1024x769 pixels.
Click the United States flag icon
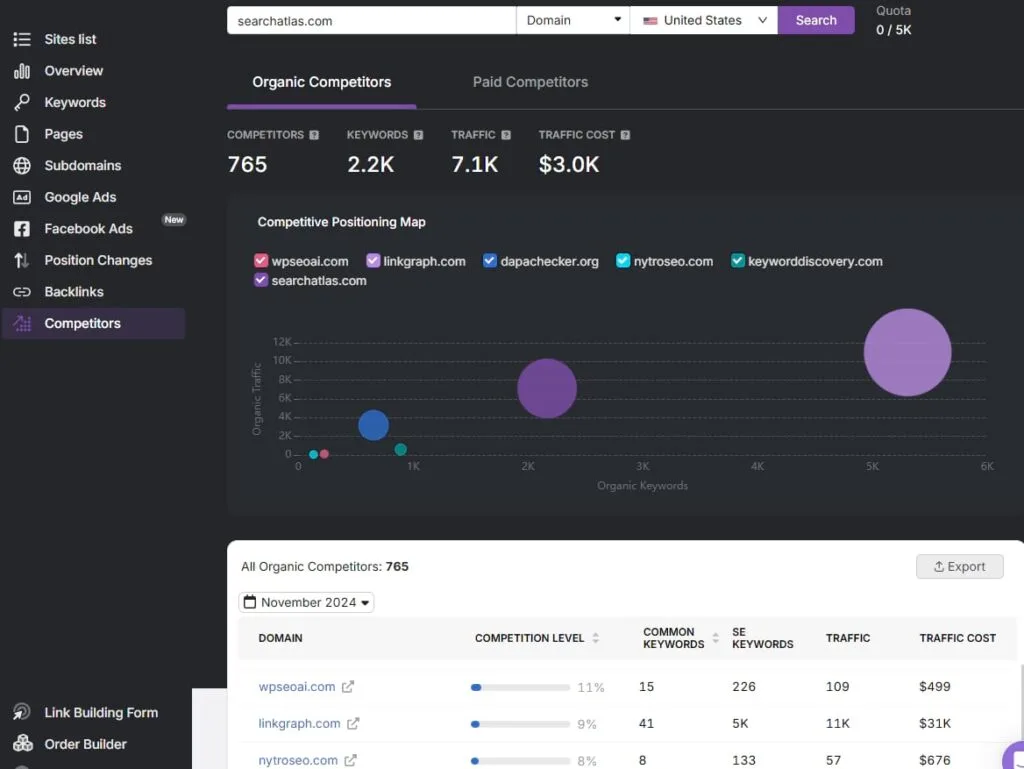pyautogui.click(x=650, y=21)
